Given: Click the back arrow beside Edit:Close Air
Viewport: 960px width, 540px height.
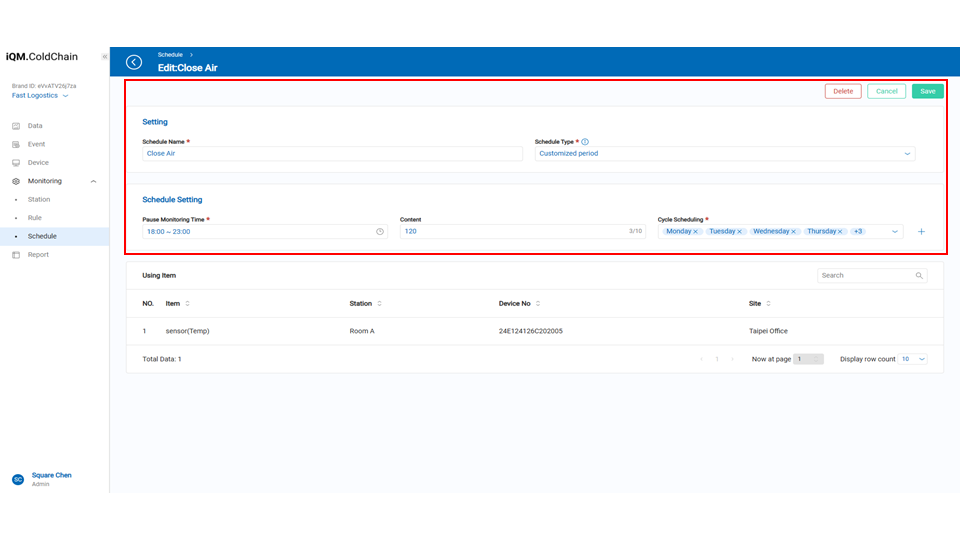Looking at the screenshot, I should [x=134, y=62].
